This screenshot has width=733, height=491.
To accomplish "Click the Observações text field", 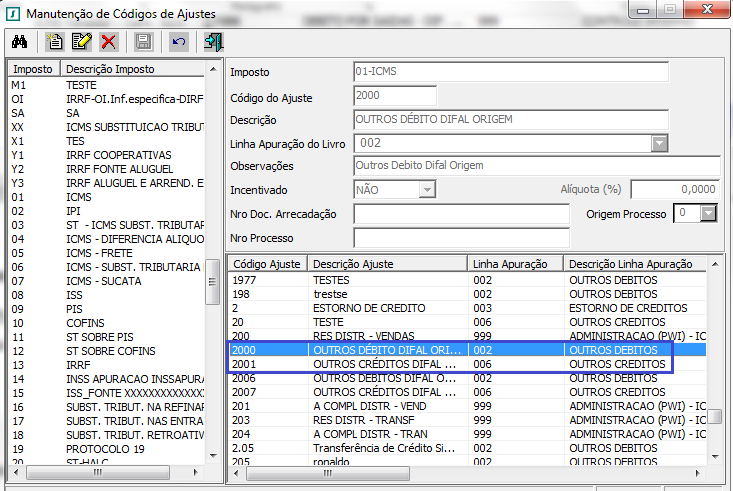I will pos(536,166).
